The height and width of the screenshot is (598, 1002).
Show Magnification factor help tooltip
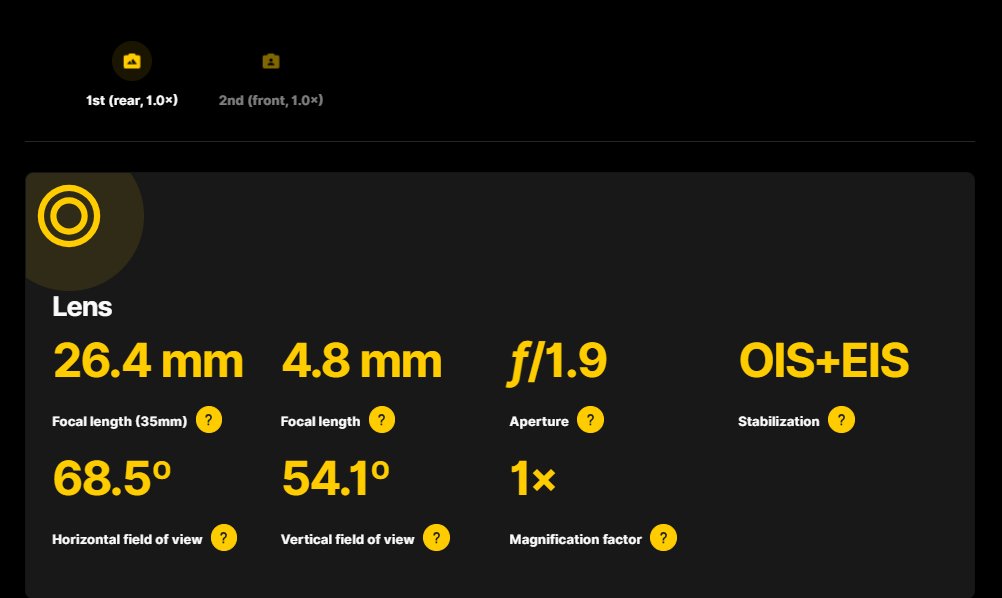(x=663, y=538)
